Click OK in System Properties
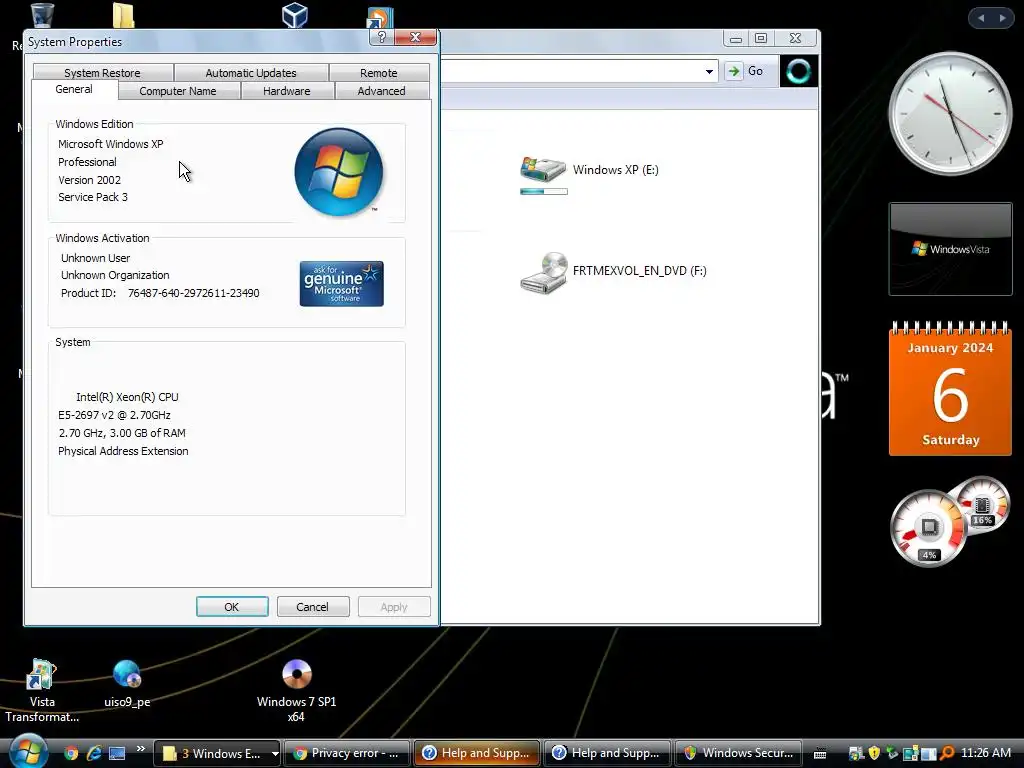This screenshot has width=1024, height=768. [x=232, y=607]
